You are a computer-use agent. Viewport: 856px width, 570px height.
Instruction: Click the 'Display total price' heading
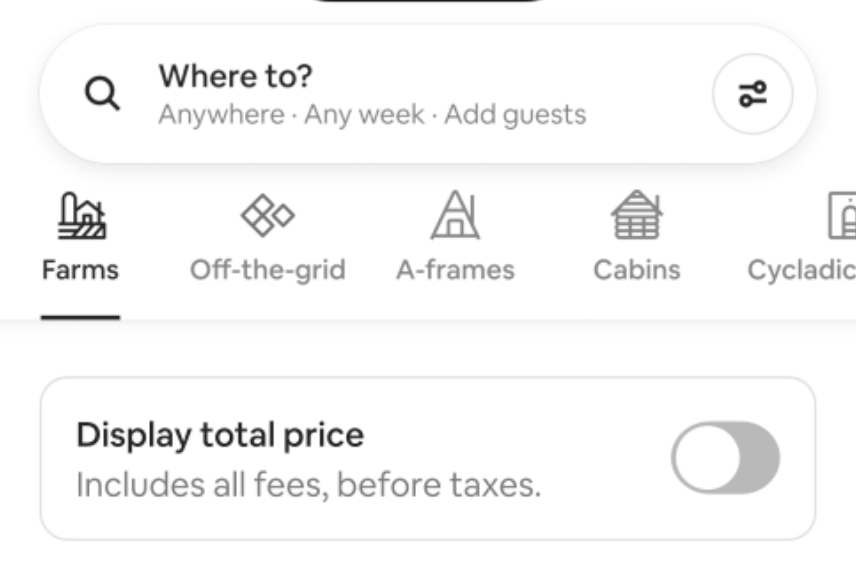pos(220,435)
